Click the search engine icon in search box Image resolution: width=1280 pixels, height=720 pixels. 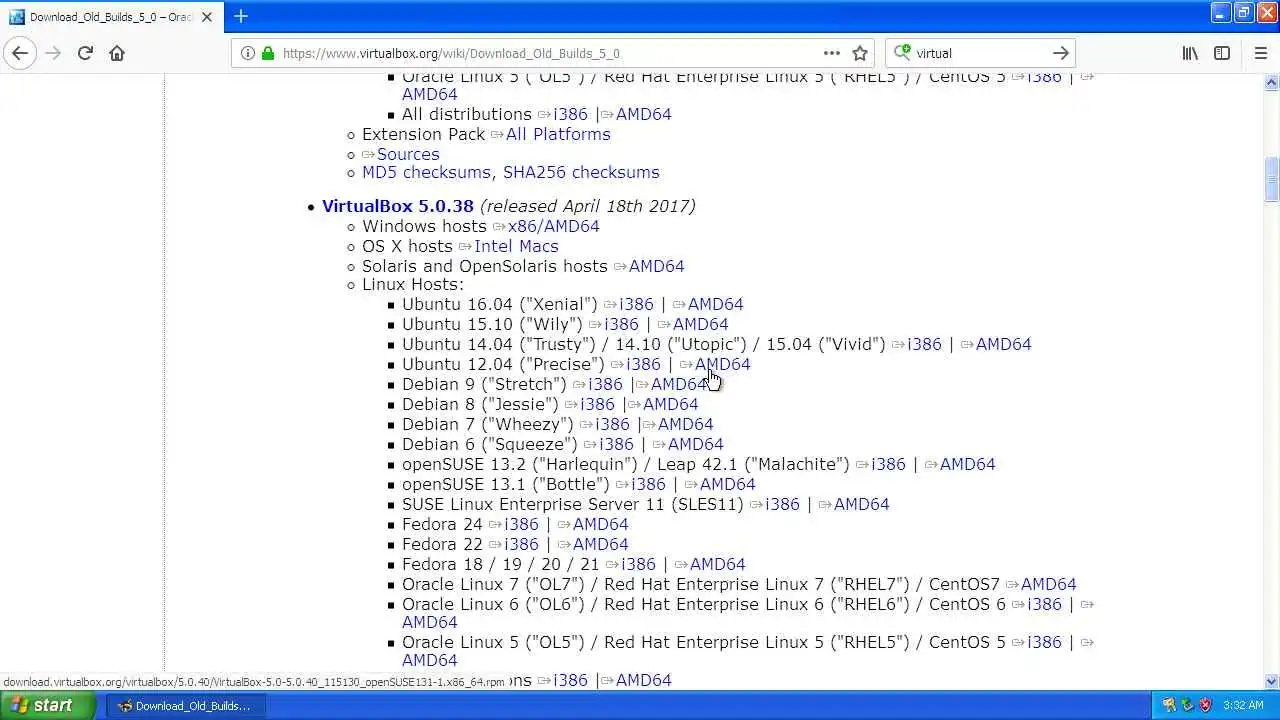click(903, 53)
